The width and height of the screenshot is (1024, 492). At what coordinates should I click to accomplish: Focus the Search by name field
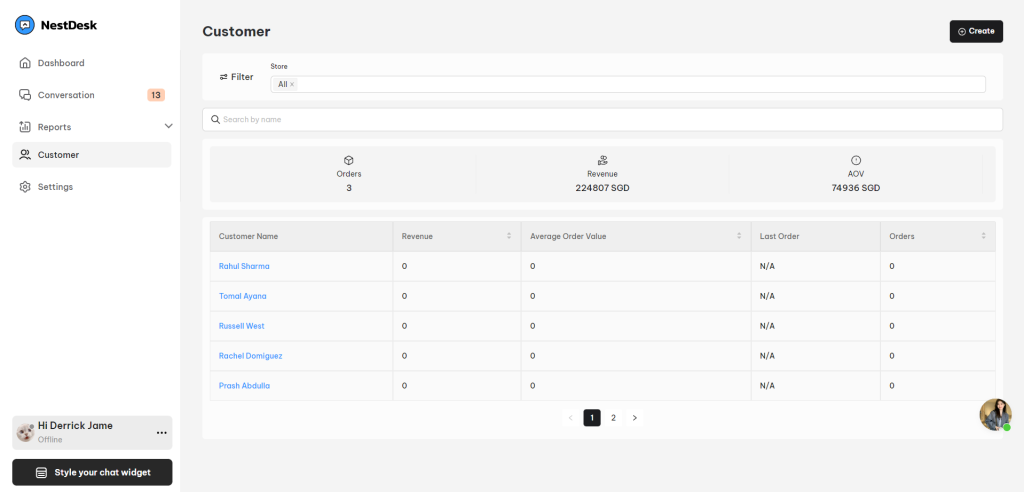[x=602, y=120]
